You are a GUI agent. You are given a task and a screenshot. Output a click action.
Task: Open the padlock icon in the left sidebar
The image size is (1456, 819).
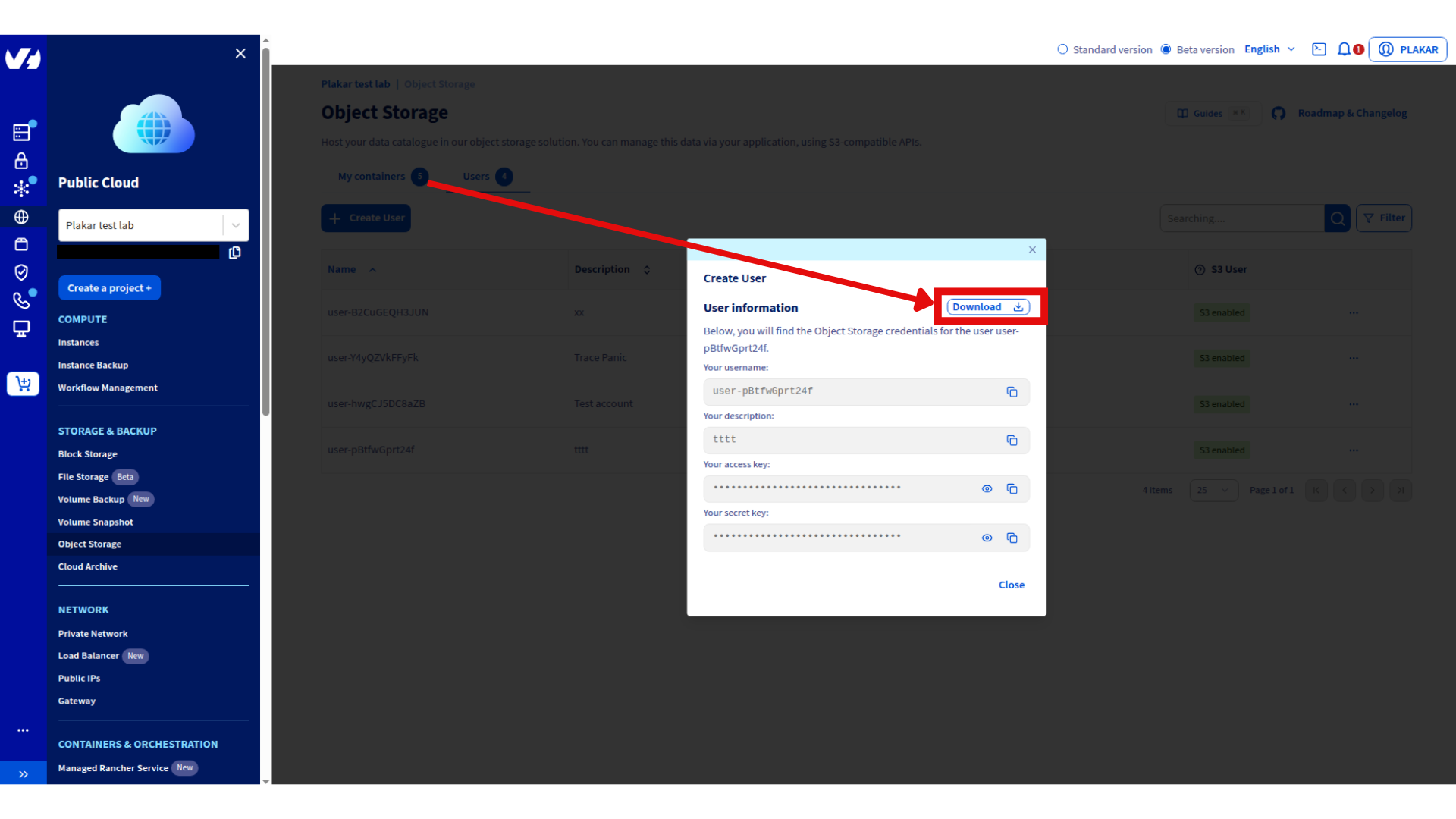point(22,160)
